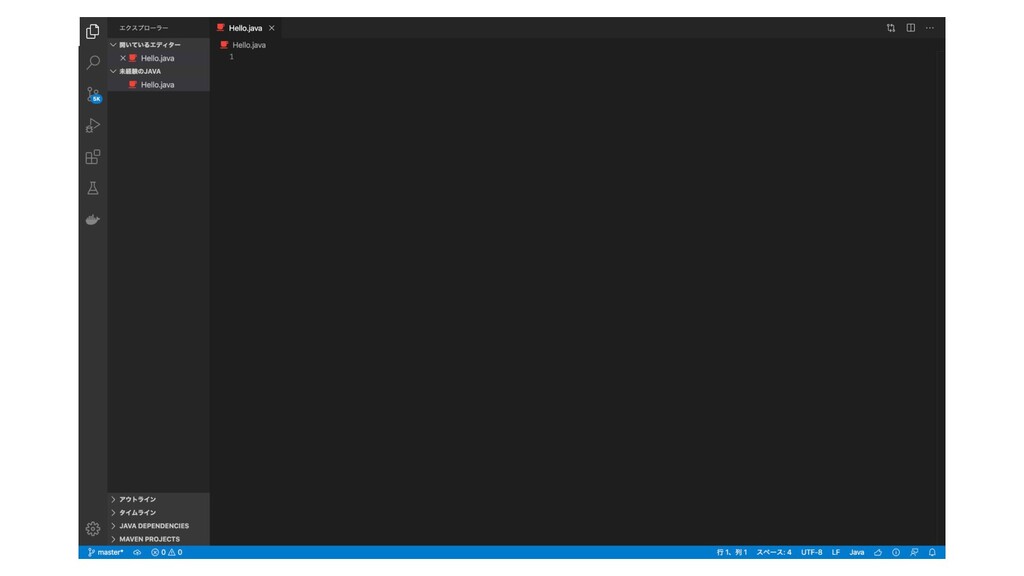
Task: Click the 行 1, 列 1 cursor position
Action: point(731,552)
